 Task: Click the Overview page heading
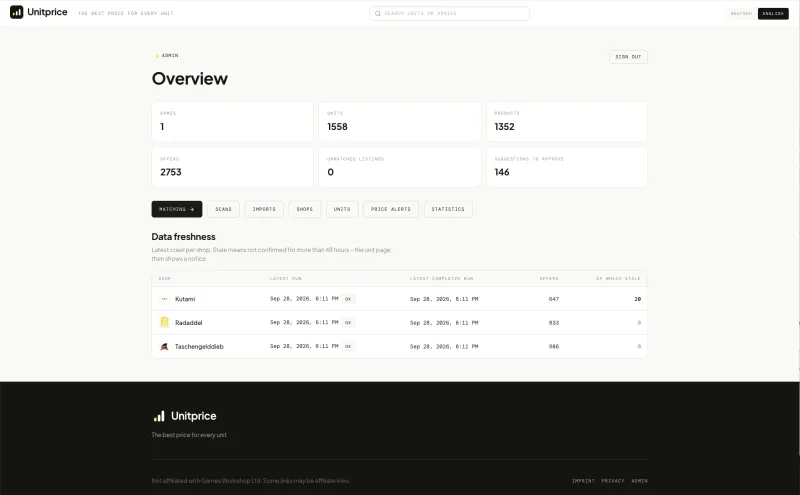(x=190, y=79)
